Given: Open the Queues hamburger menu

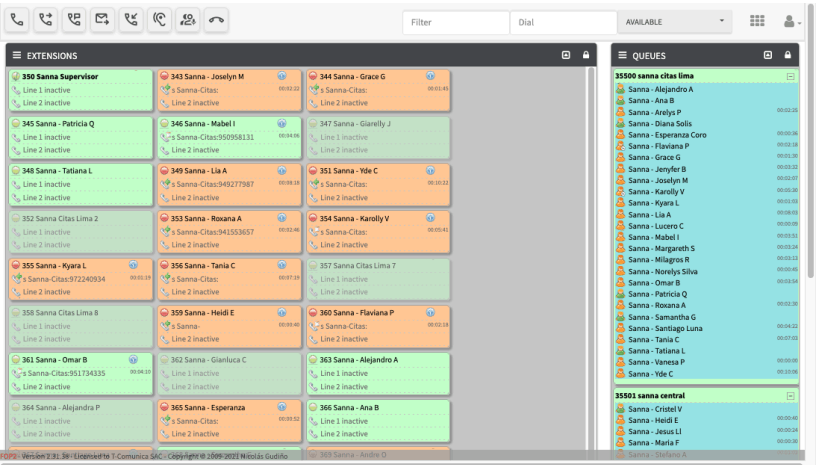Looking at the screenshot, I should click(x=622, y=55).
